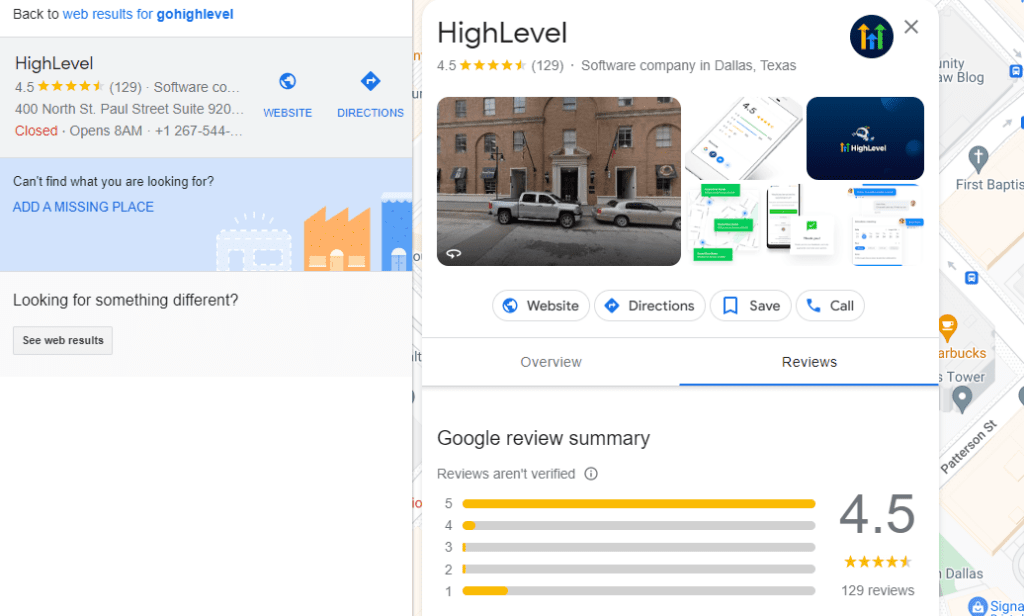
Task: Click the 360 street view icon on building photo
Action: pyautogui.click(x=454, y=253)
